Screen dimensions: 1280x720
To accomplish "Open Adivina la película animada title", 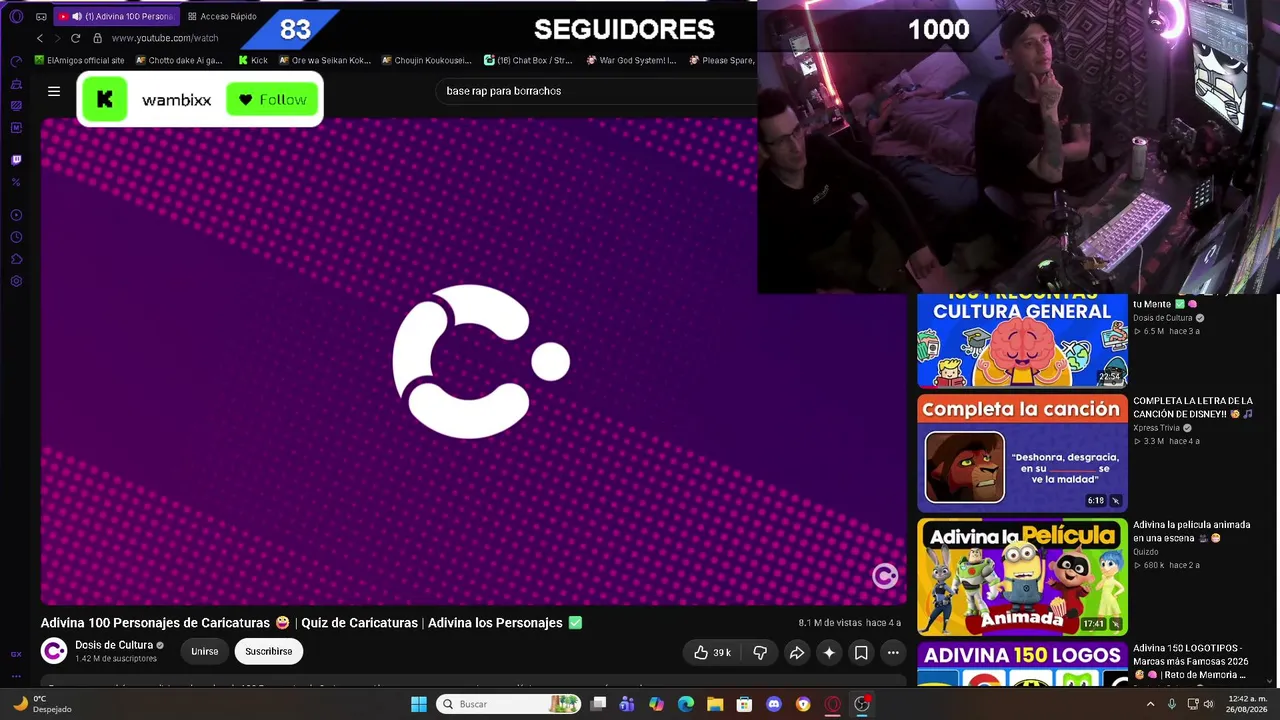I will (1192, 531).
